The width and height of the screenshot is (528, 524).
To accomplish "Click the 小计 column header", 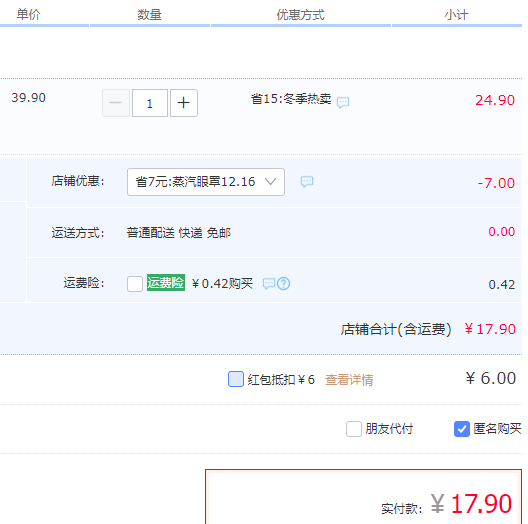I will coord(456,15).
